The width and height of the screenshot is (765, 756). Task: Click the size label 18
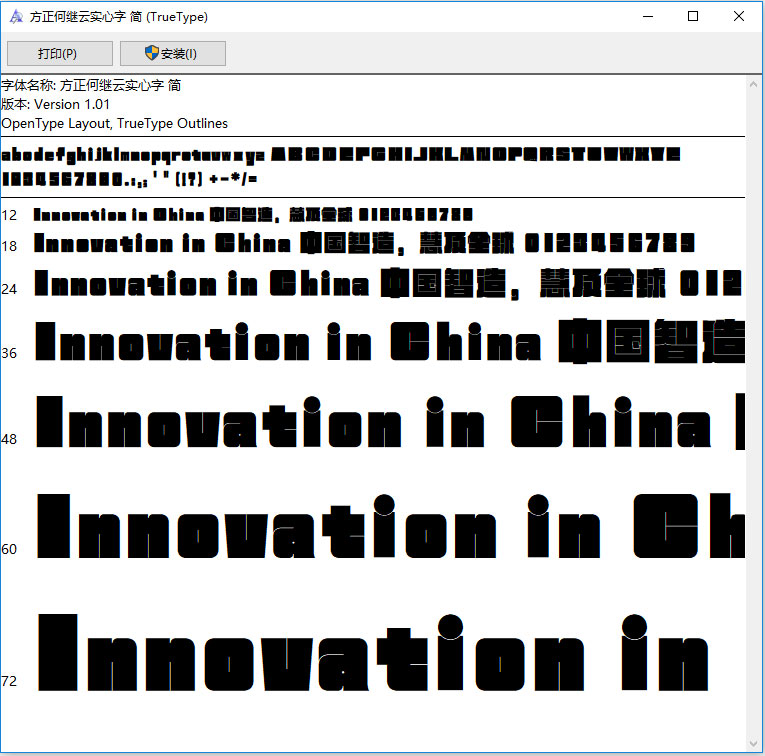pos(9,246)
